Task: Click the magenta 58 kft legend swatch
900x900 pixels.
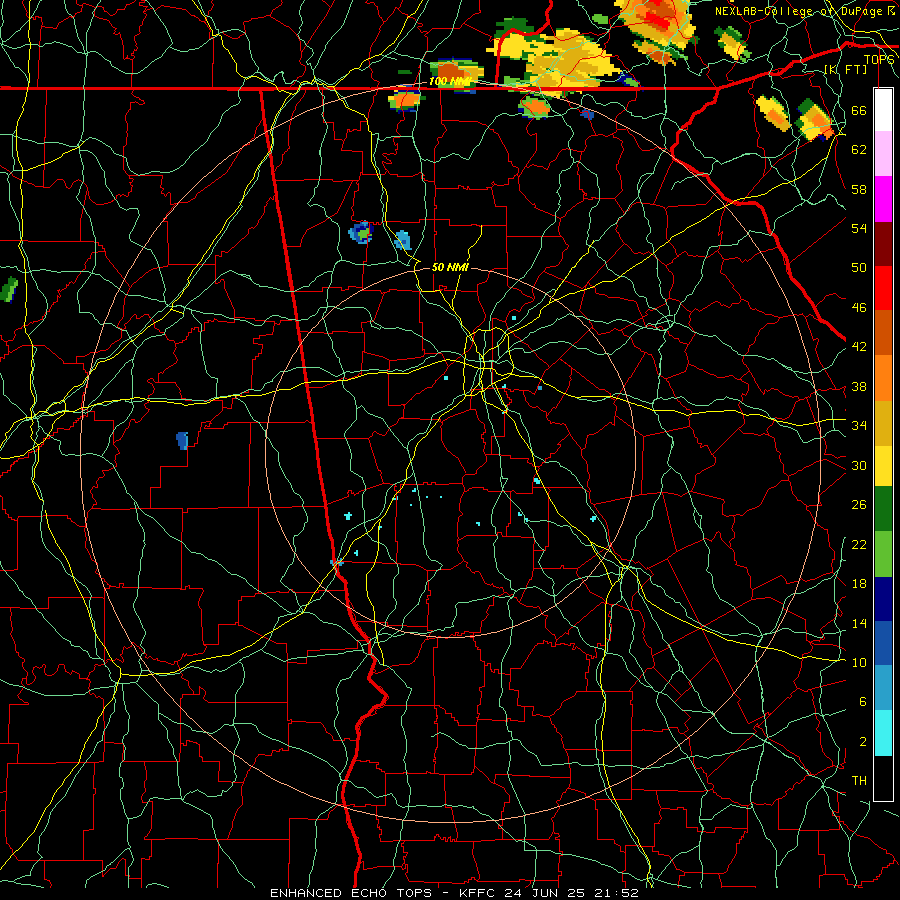Action: pos(883,199)
